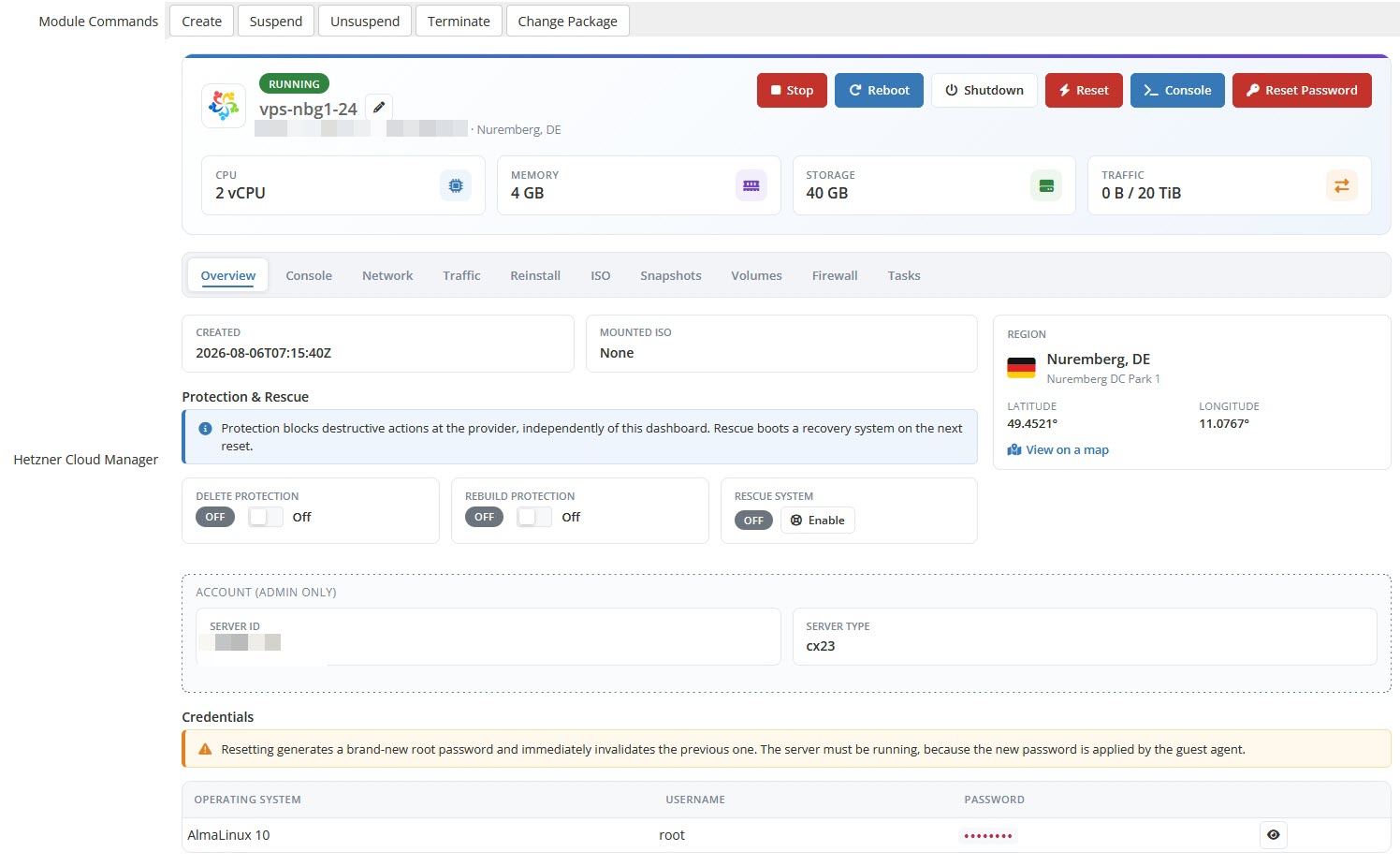
Task: Click the red Reset button
Action: pyautogui.click(x=1084, y=90)
